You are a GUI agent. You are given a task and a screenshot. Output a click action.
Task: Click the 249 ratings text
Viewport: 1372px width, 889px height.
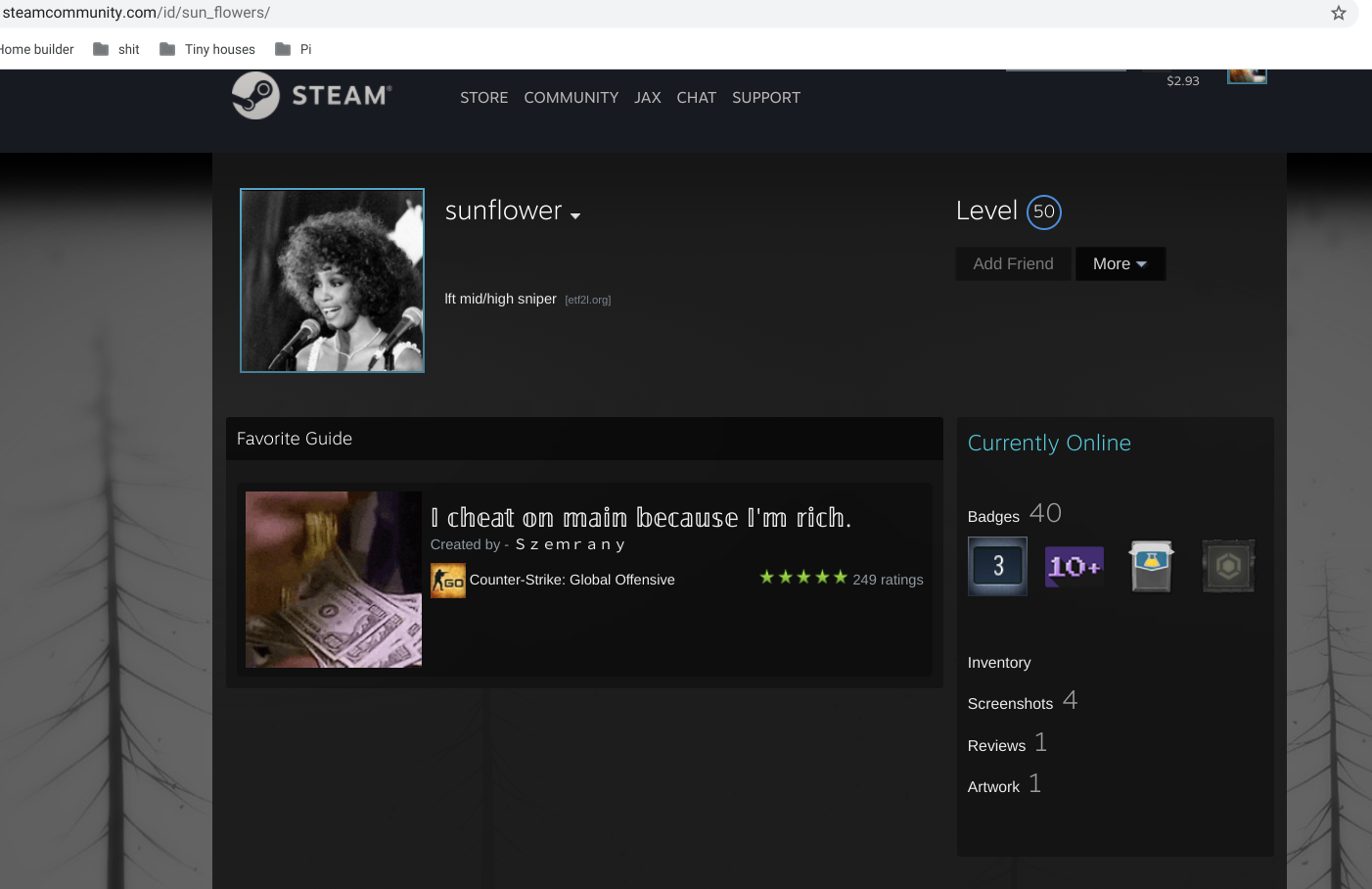click(888, 580)
